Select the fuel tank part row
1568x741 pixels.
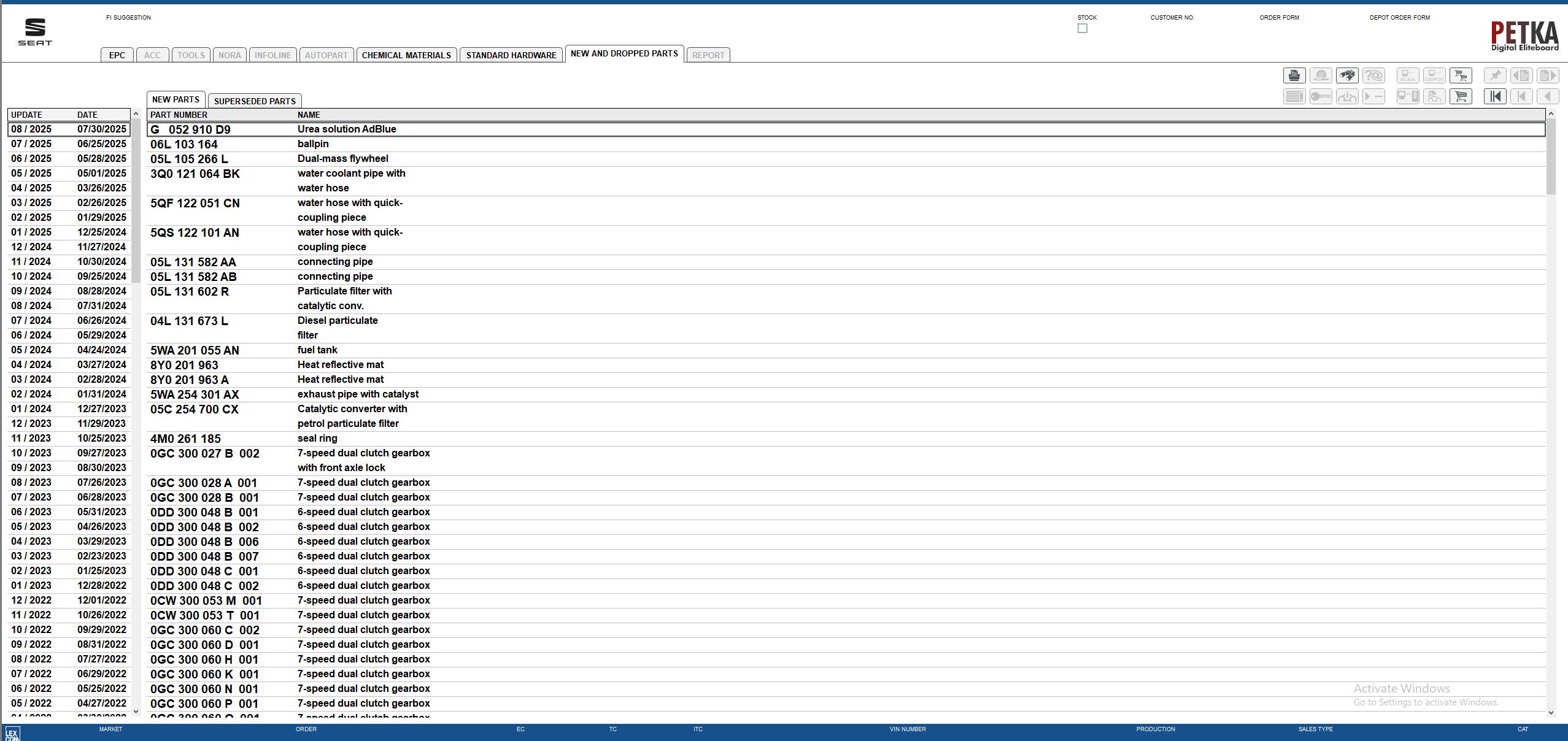click(x=317, y=350)
